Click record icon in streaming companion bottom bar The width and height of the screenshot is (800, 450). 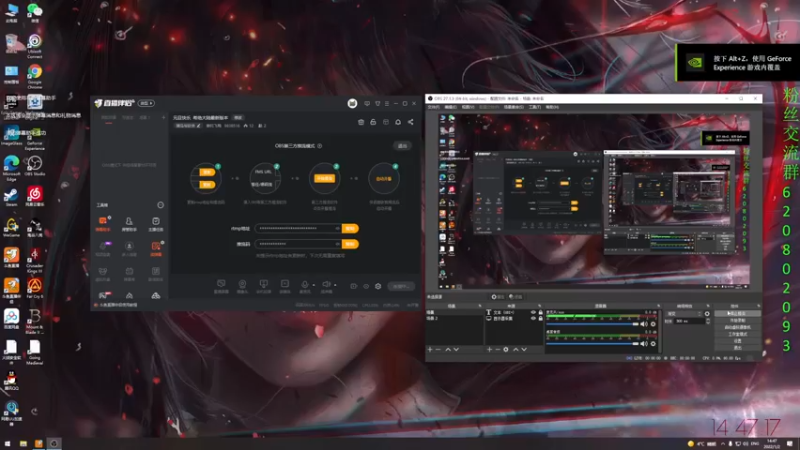354,286
